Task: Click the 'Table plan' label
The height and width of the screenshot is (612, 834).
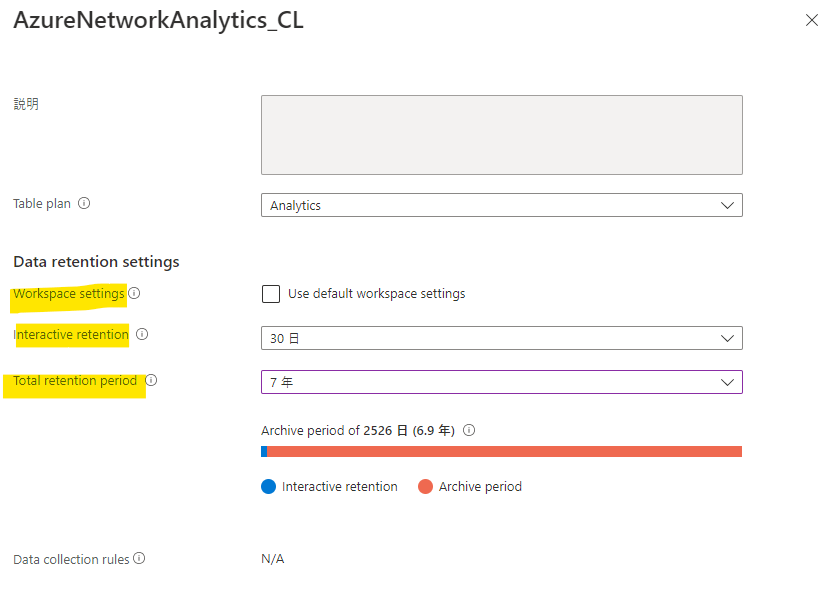Action: pos(42,204)
